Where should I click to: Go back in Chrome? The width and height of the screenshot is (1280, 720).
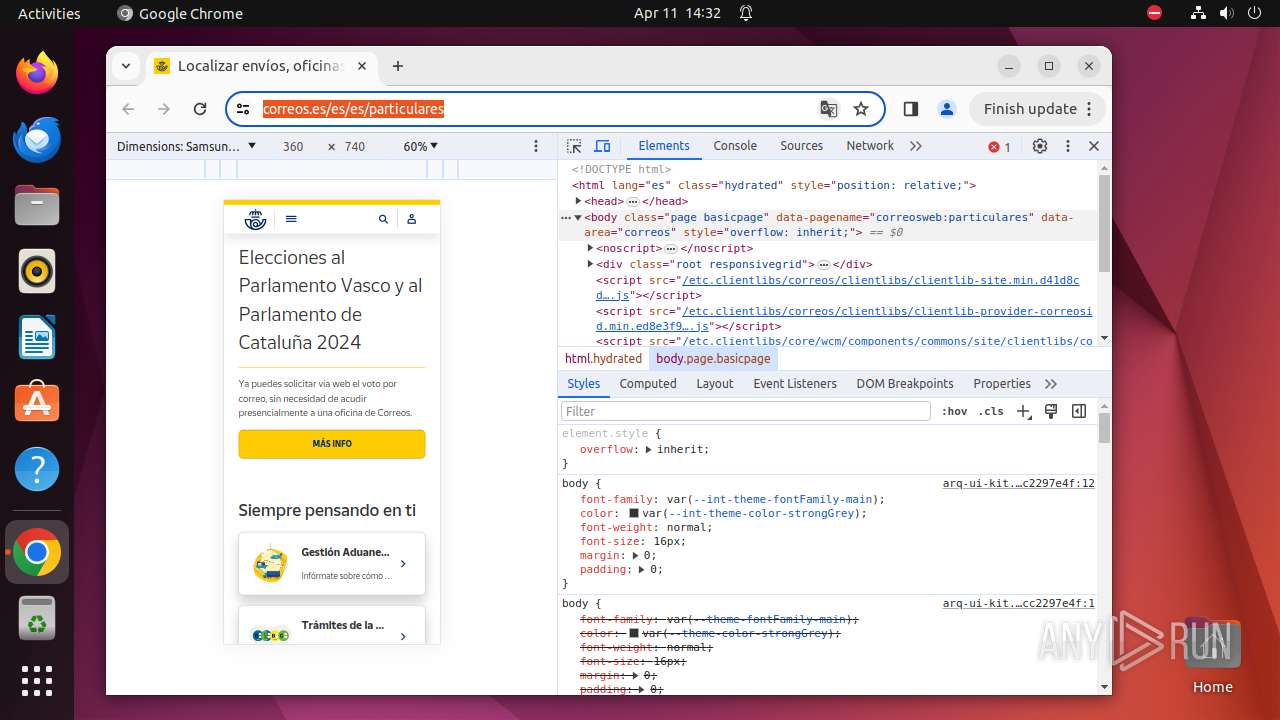(x=128, y=109)
